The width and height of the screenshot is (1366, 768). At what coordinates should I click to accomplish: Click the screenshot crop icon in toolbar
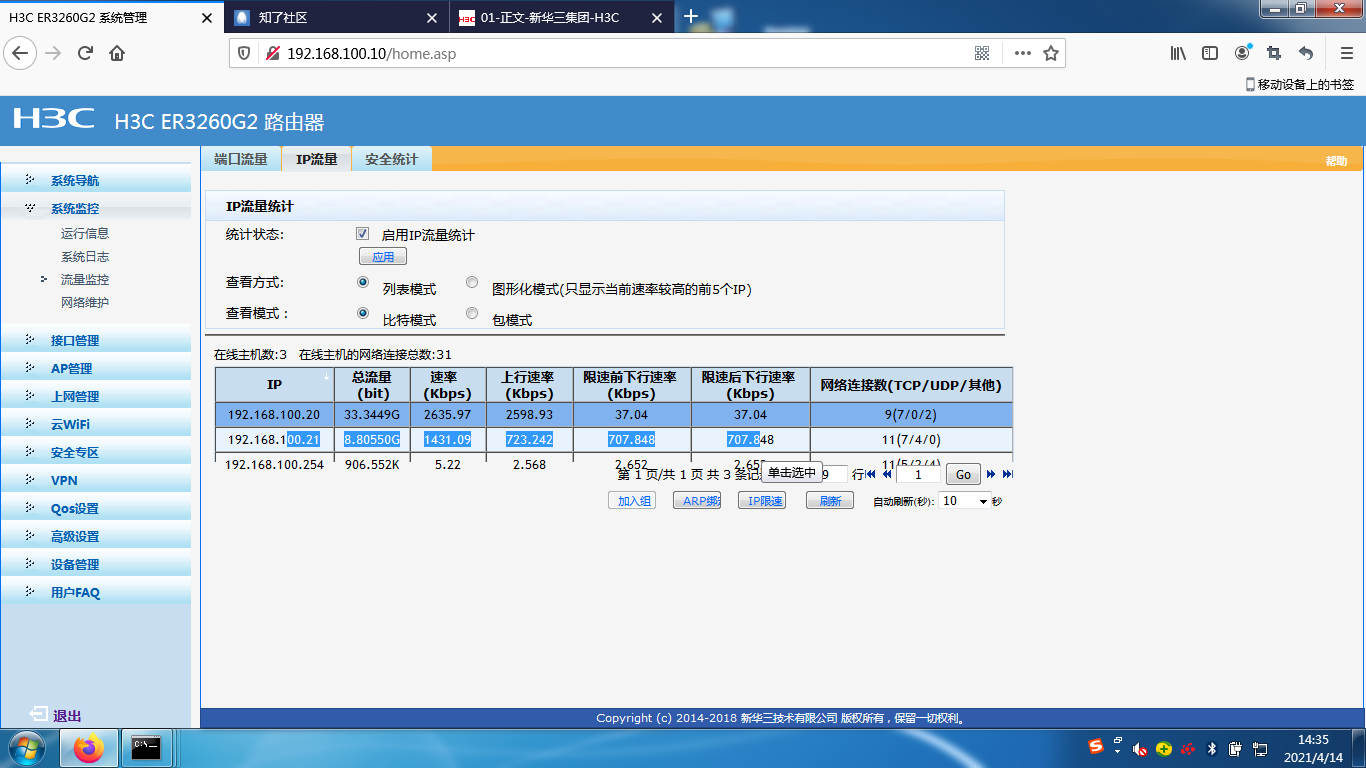coord(1274,53)
